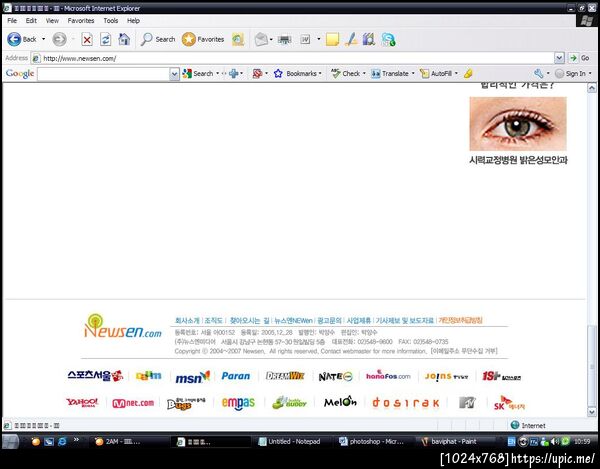Click the Skype toolbar icon
600x469 pixels.
point(388,39)
